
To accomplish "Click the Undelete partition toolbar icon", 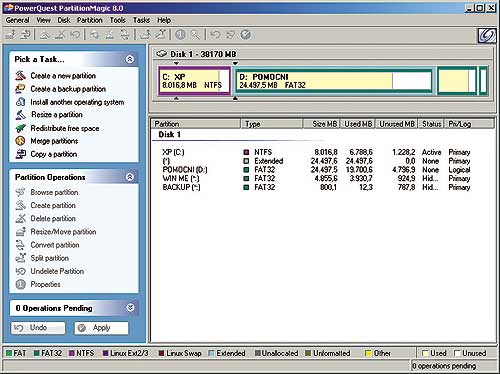I will point(75,35).
